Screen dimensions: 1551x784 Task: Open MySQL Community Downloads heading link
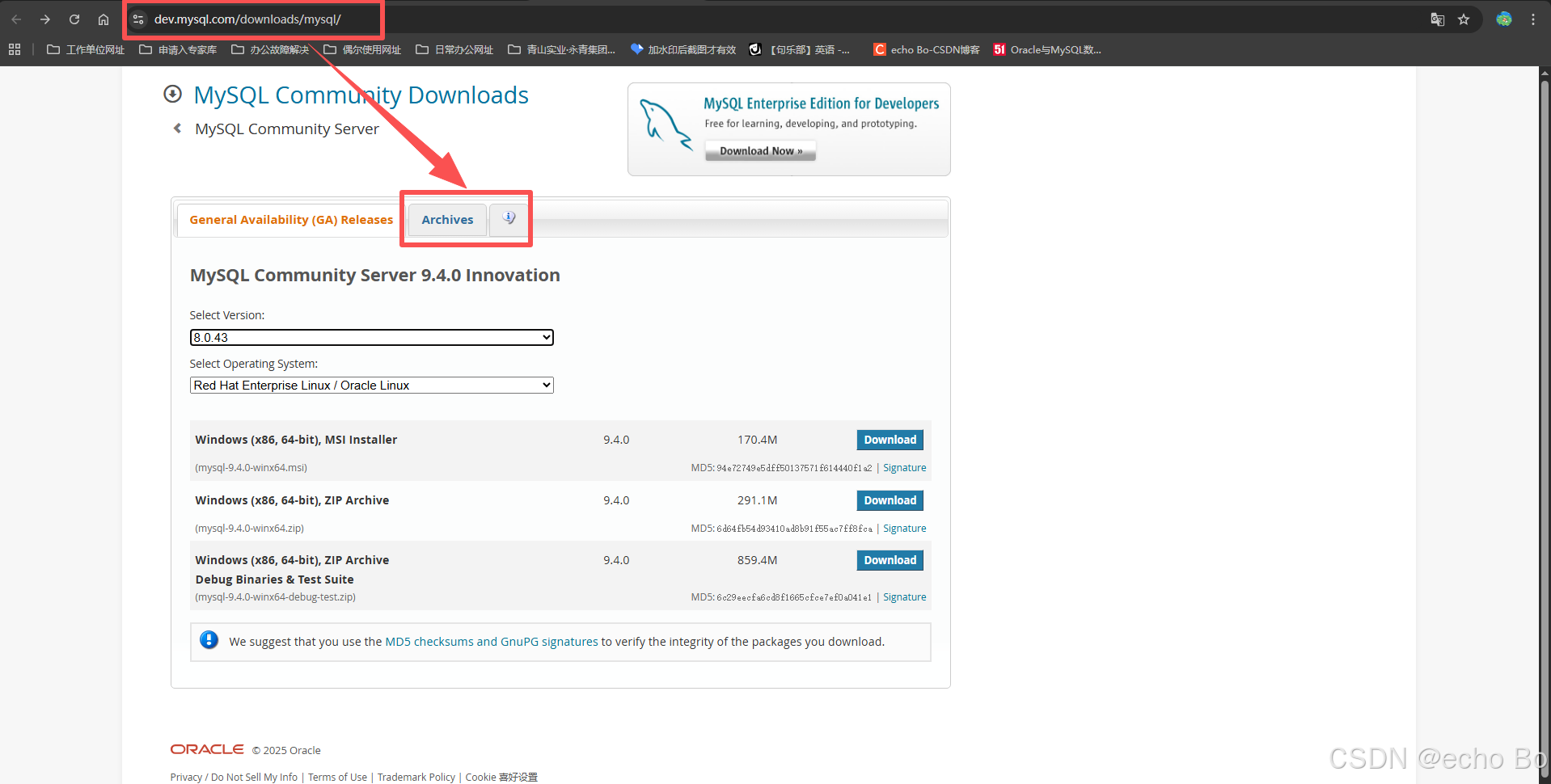pyautogui.click(x=361, y=95)
